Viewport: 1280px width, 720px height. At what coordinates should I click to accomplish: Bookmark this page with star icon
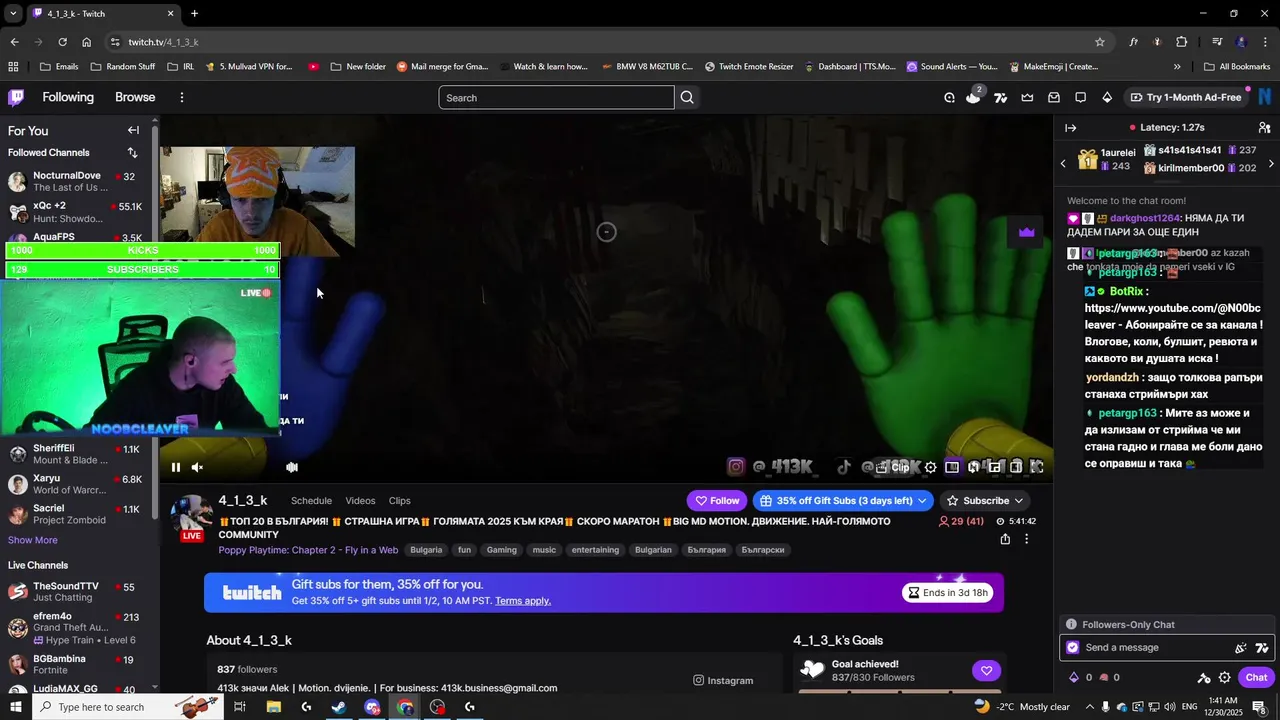click(1100, 42)
